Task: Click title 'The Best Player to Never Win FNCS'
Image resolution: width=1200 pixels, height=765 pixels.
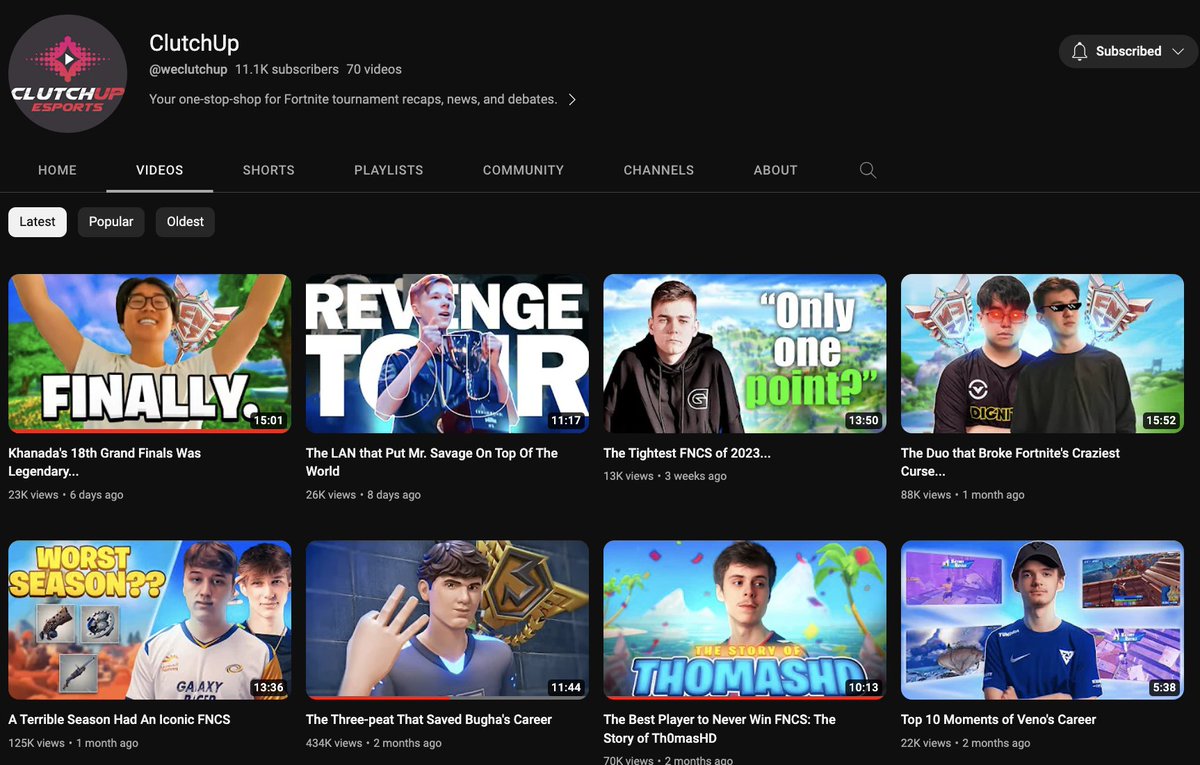Action: [720, 728]
